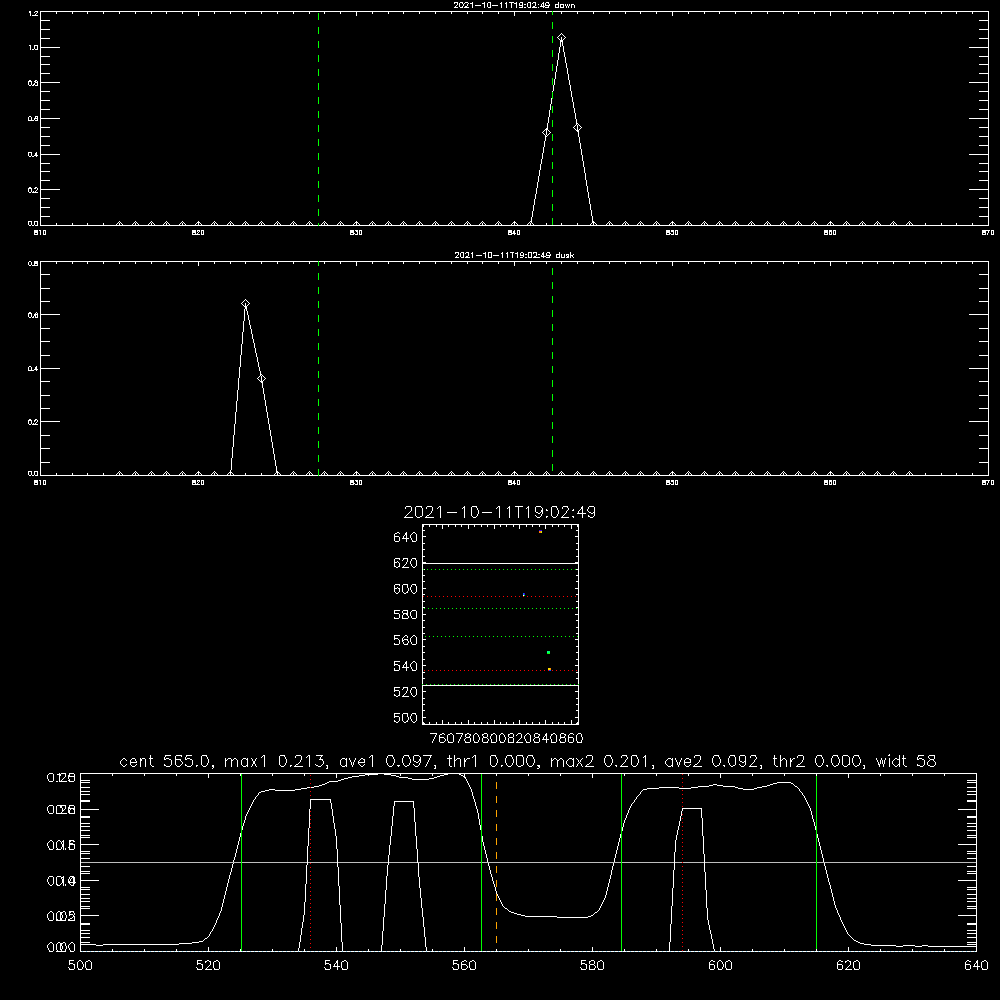
Task: Click the dawn plot title text
Action: pos(514,5)
